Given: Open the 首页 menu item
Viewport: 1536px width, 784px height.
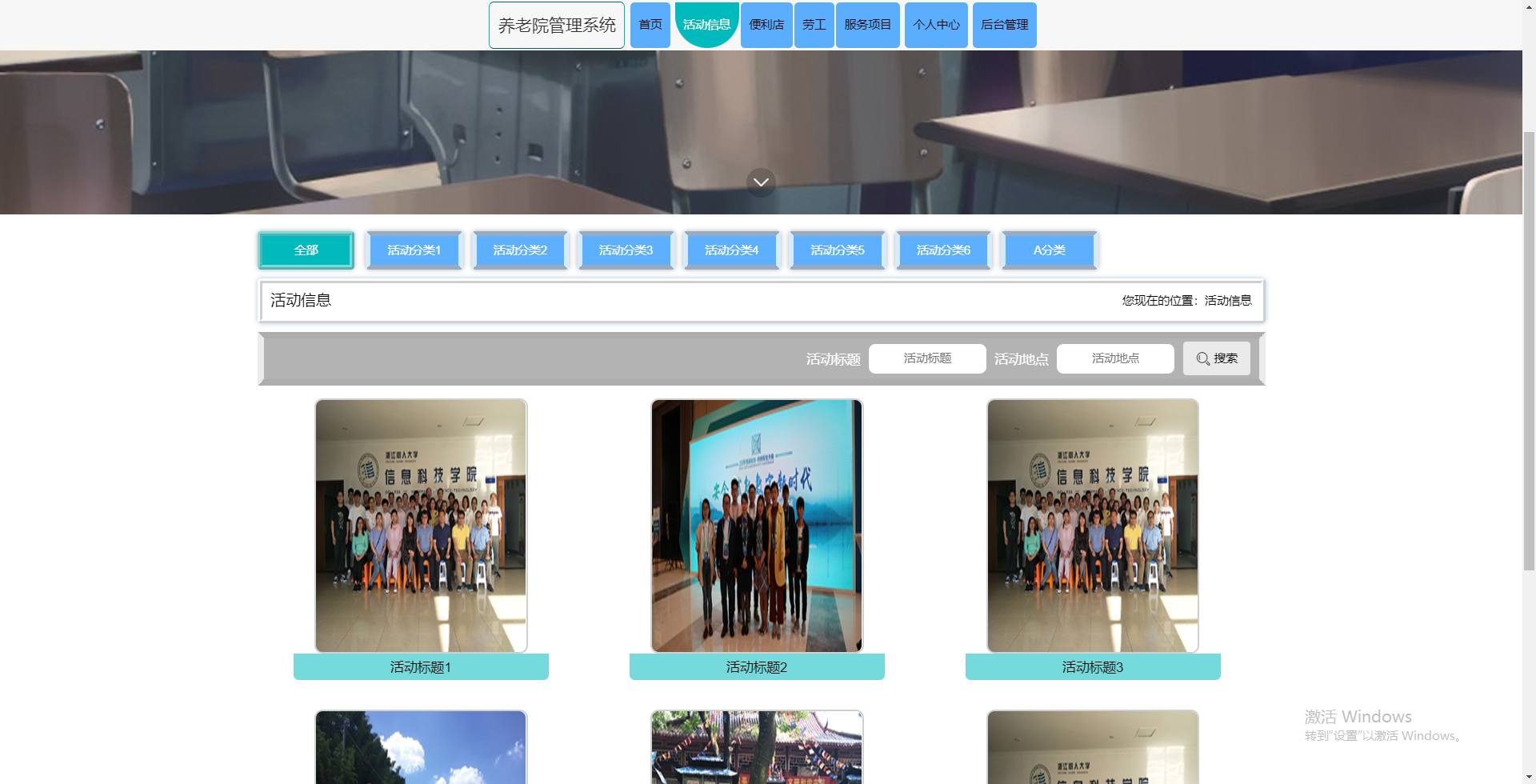Looking at the screenshot, I should click(x=650, y=25).
